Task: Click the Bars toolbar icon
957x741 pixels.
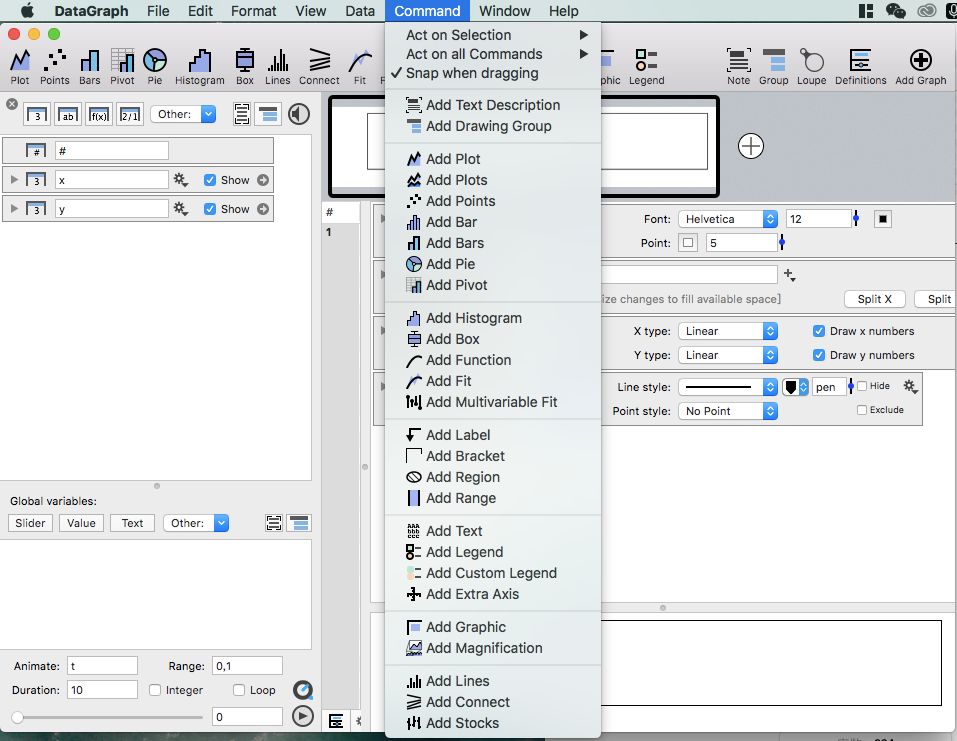Action: 90,67
